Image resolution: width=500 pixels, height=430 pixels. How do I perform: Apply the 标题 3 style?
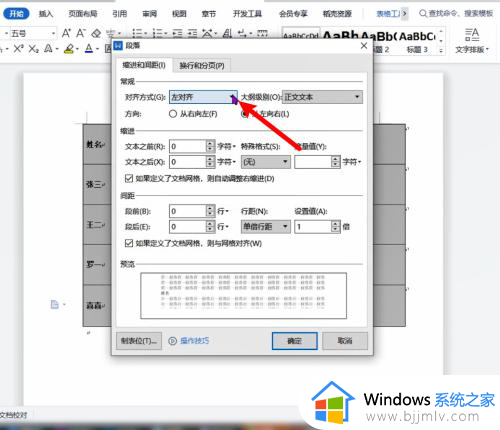pos(417,50)
